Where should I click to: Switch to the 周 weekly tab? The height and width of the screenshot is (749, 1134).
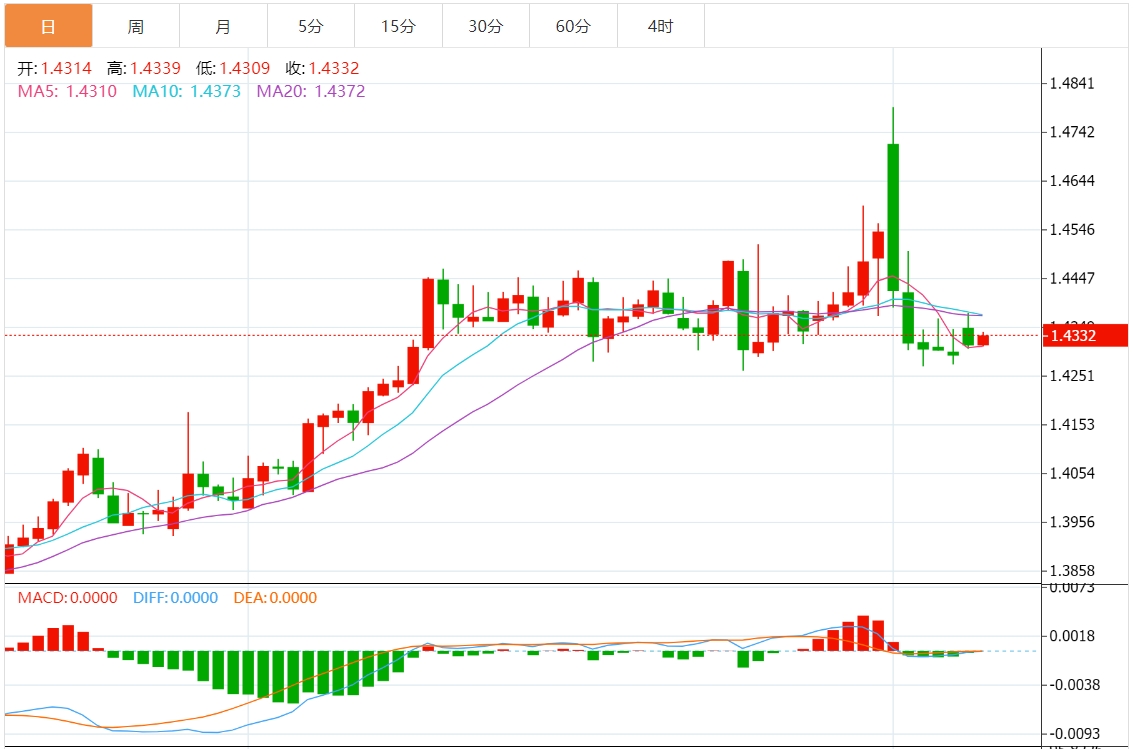pyautogui.click(x=136, y=26)
